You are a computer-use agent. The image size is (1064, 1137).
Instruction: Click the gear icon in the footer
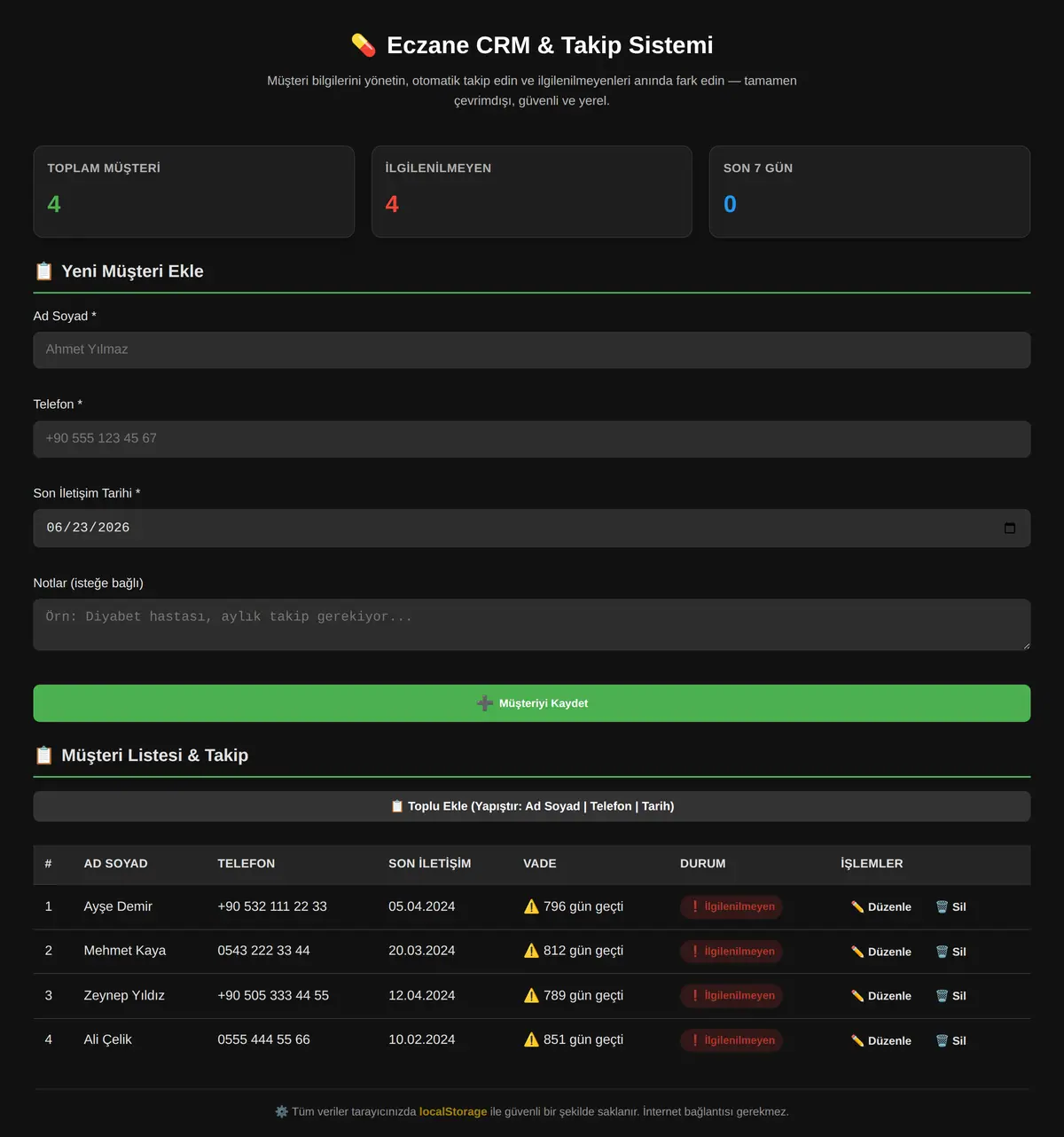click(x=282, y=1111)
